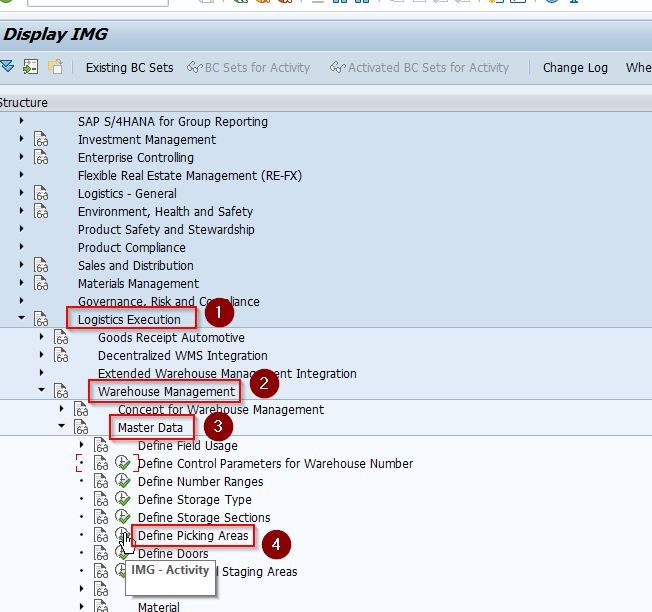
Task: Expand the Enterprise Controlling node
Action: click(x=22, y=157)
